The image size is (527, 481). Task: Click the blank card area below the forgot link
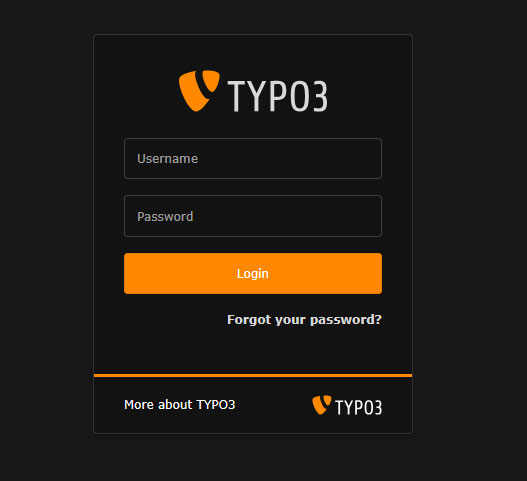tap(253, 351)
